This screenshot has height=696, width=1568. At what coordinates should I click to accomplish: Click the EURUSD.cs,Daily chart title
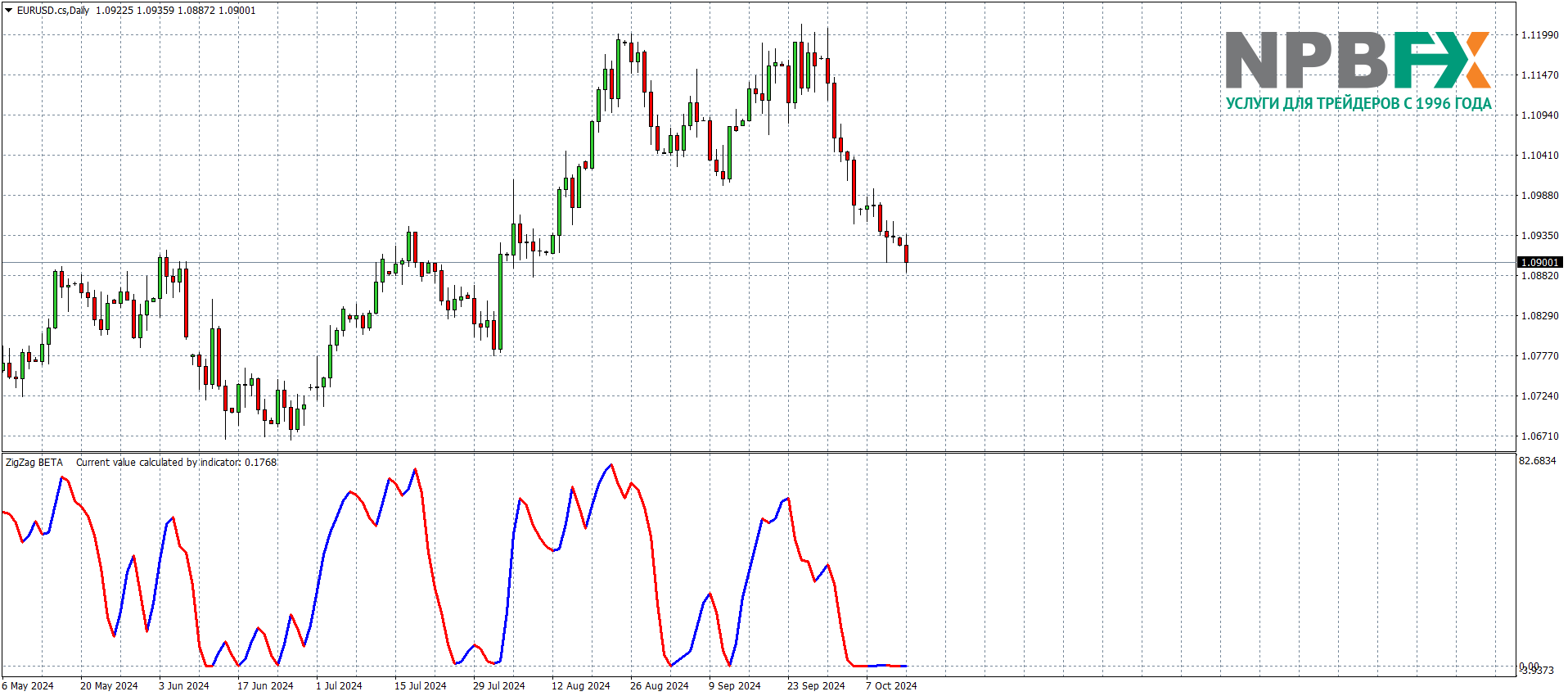53,11
